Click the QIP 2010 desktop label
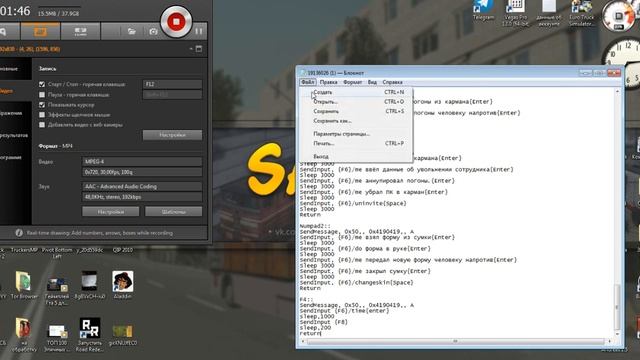 [x=122, y=250]
